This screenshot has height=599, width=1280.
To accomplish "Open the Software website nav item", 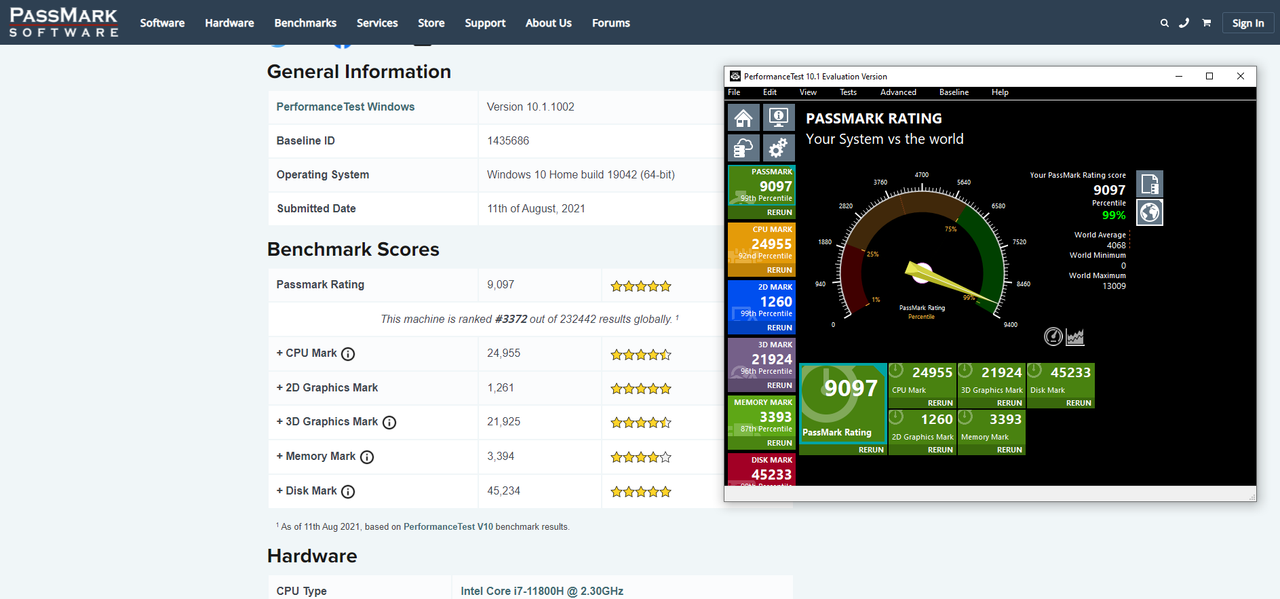I will (x=162, y=23).
